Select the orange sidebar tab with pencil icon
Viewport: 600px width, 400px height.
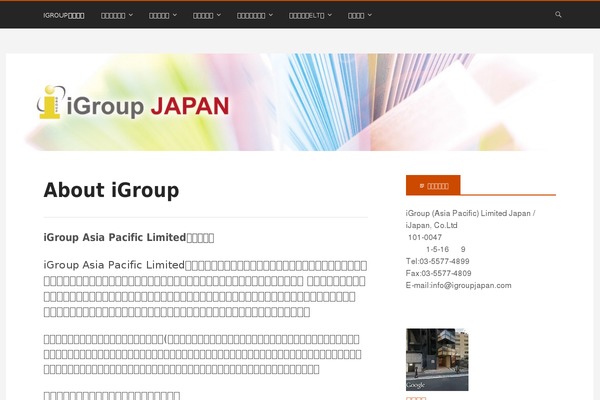433,186
